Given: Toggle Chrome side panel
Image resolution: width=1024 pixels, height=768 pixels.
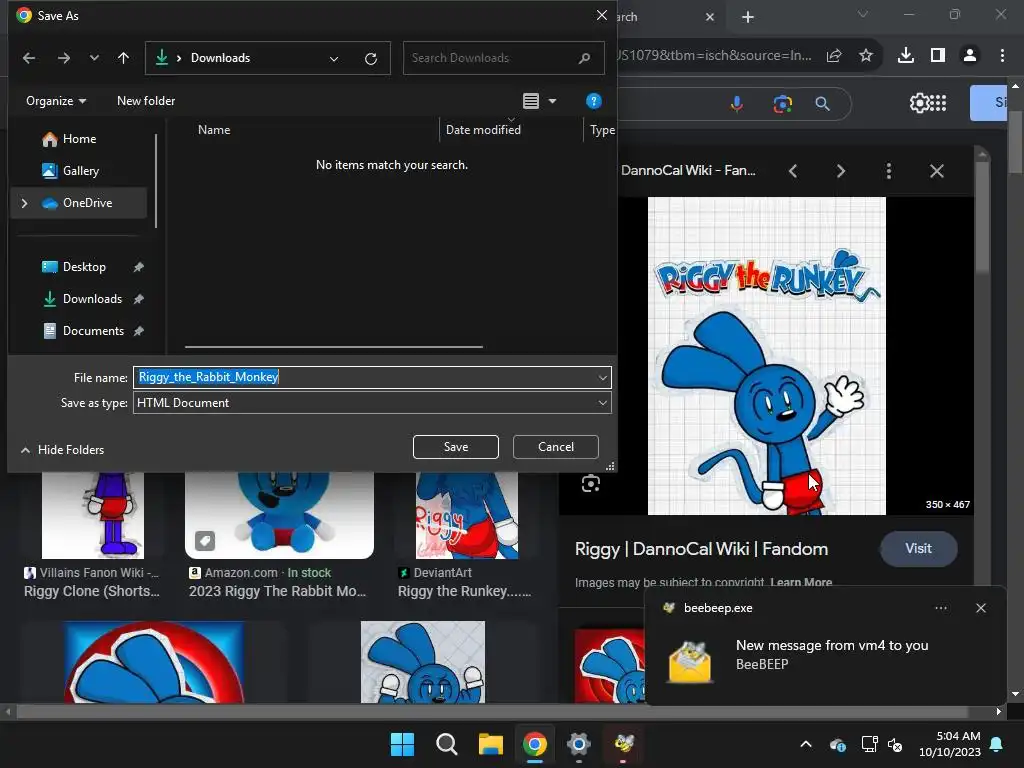Looking at the screenshot, I should coord(938,56).
